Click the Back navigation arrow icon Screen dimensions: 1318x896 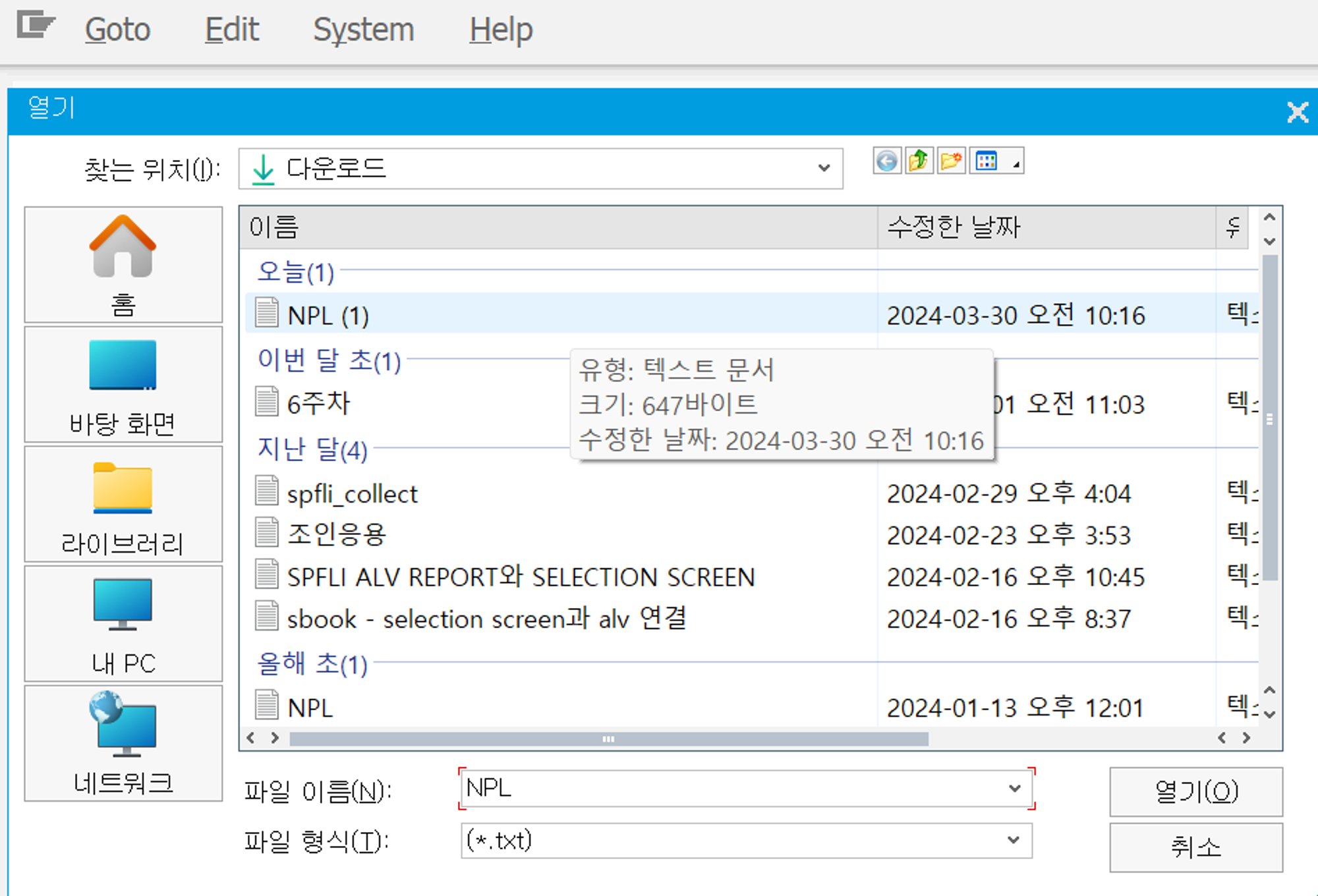pyautogui.click(x=887, y=161)
